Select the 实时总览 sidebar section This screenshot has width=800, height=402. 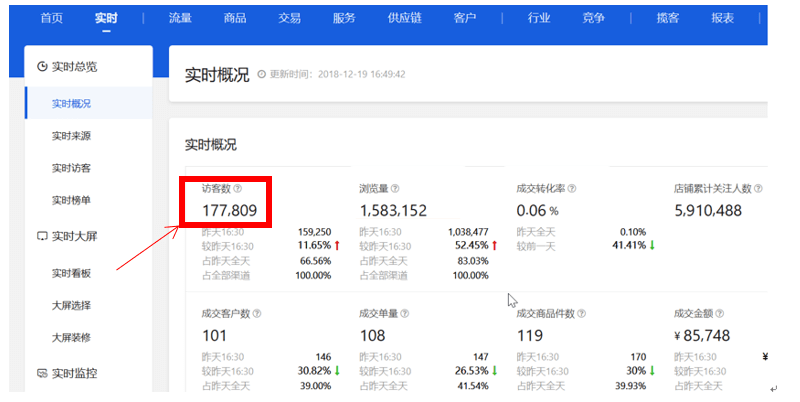pyautogui.click(x=74, y=66)
